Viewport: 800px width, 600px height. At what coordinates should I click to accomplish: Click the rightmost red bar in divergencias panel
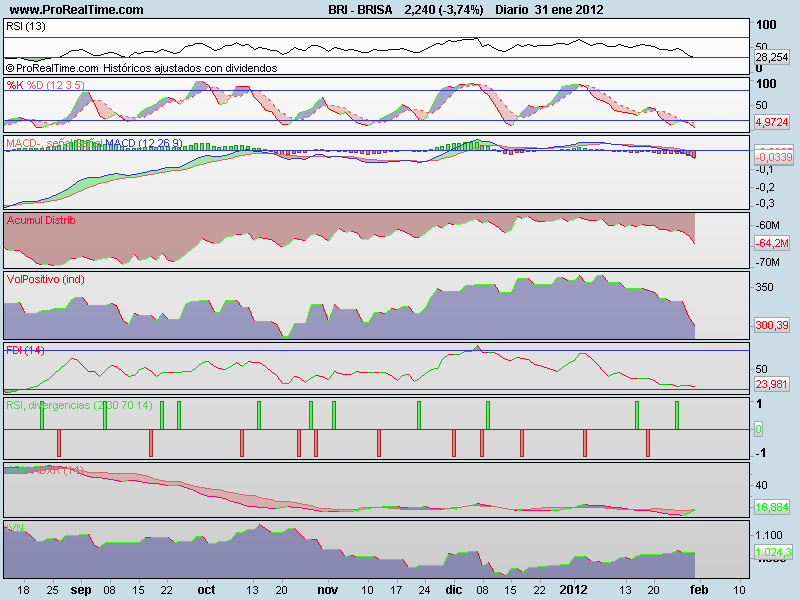tap(648, 443)
